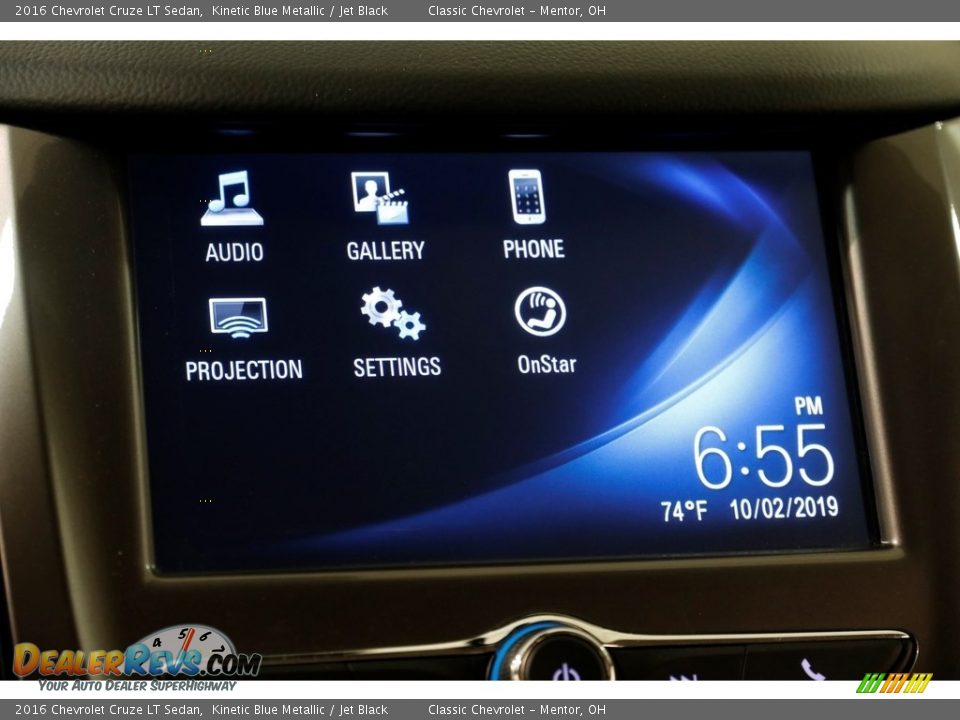This screenshot has height=720, width=960.
Task: Tap the 10/02/2019 date display
Action: (x=783, y=508)
